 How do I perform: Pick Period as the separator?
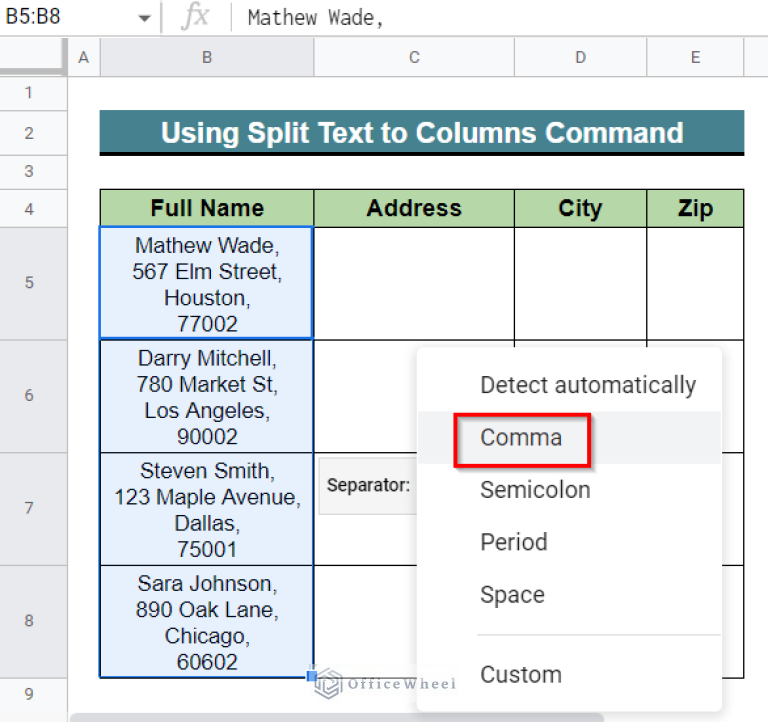point(513,542)
